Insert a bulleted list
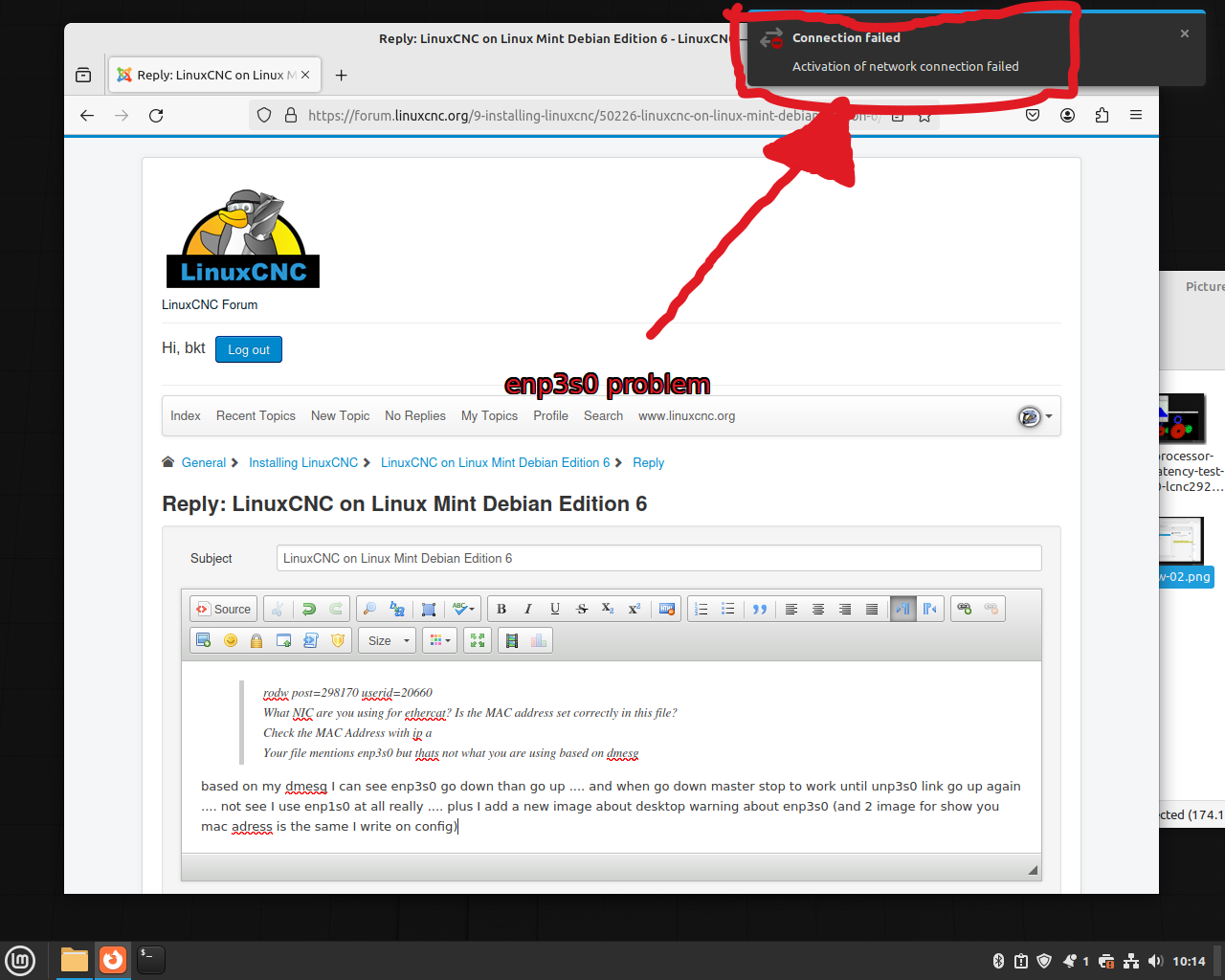Image resolution: width=1225 pixels, height=980 pixels. [x=728, y=609]
